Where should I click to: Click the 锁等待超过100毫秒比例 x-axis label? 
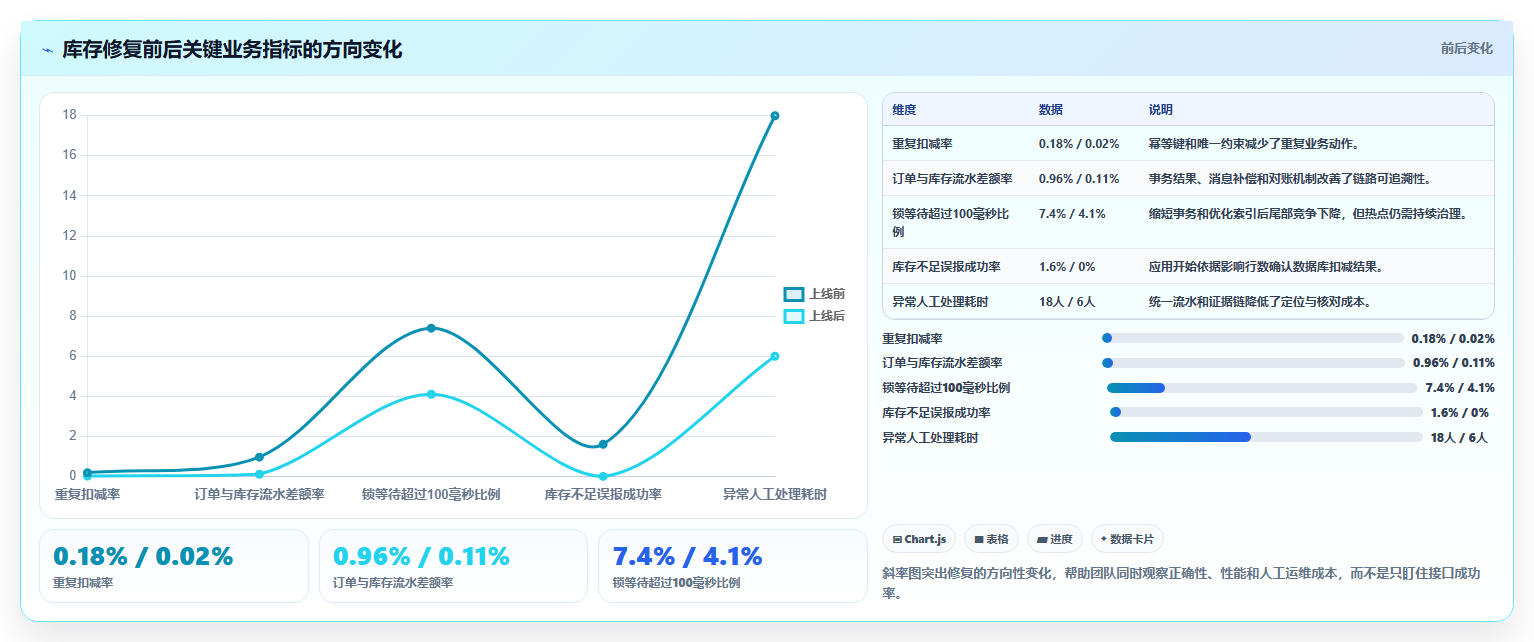pos(431,495)
